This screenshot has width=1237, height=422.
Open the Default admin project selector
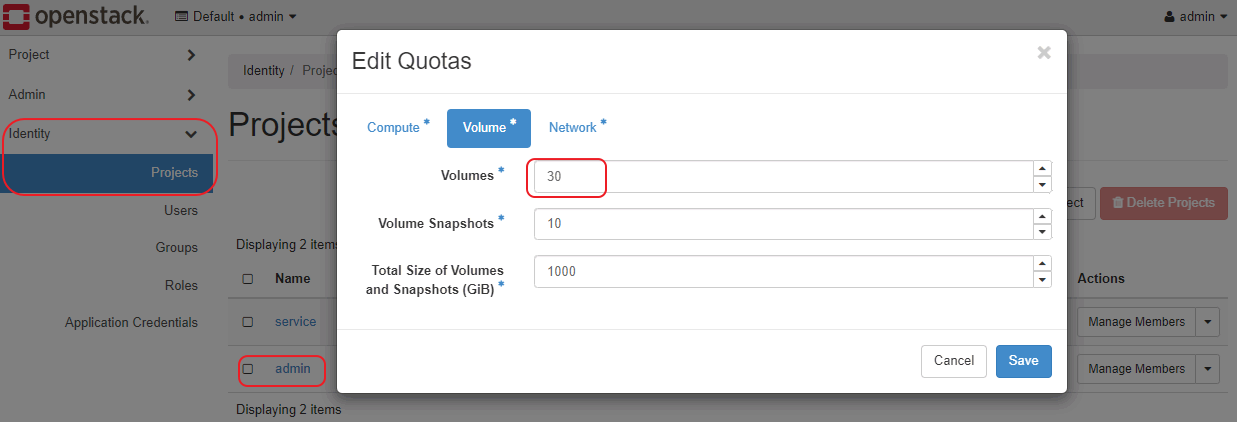point(235,17)
